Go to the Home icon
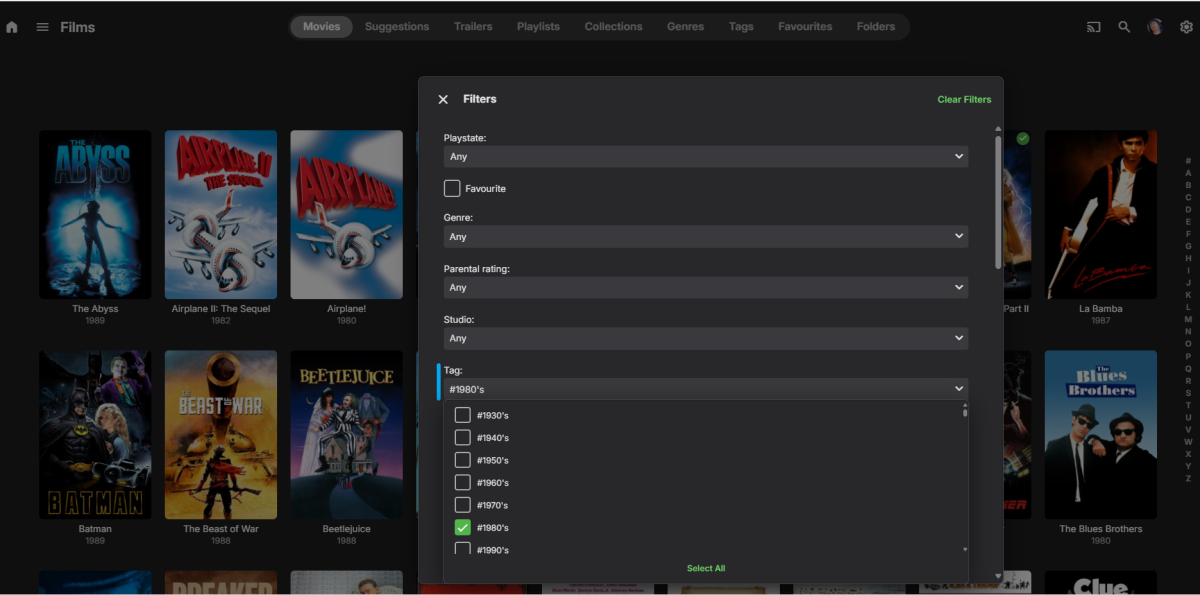1200x595 pixels. pos(12,27)
